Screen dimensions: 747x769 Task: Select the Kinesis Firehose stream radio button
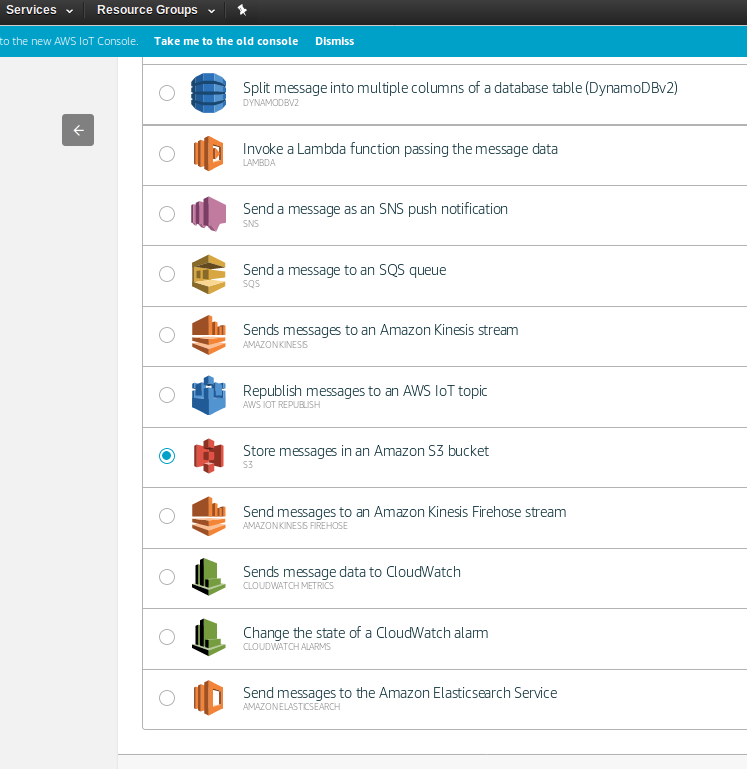tap(167, 516)
